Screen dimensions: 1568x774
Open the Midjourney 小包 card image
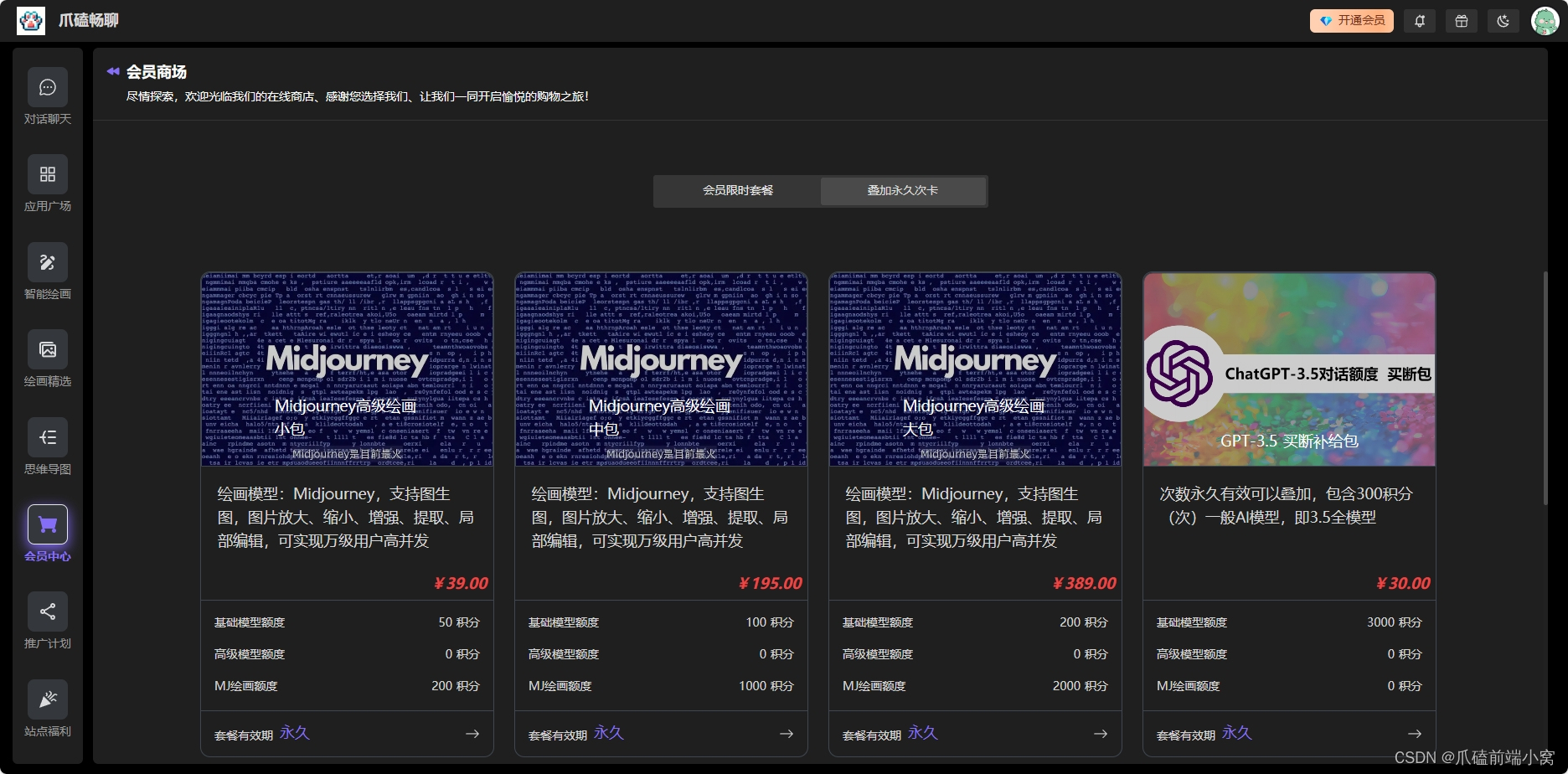tap(348, 369)
